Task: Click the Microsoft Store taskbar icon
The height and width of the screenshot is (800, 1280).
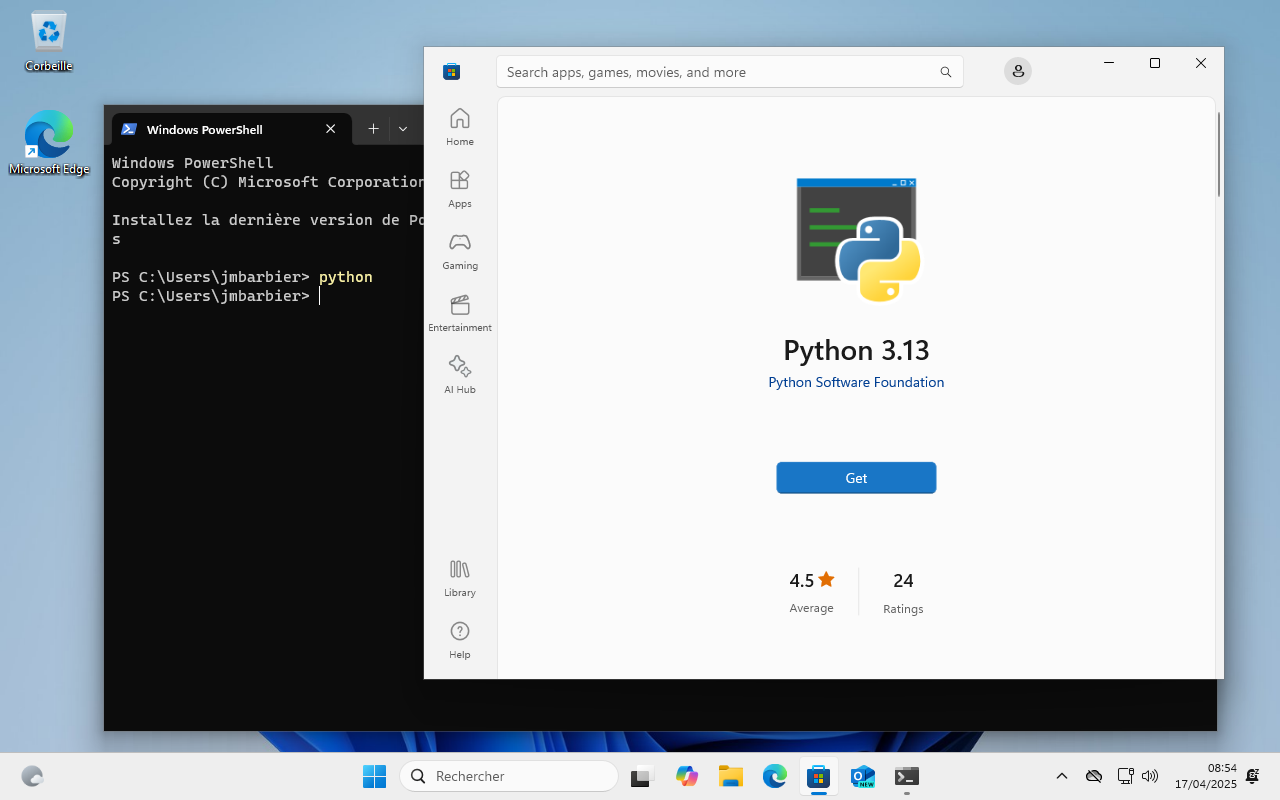Action: [x=818, y=776]
